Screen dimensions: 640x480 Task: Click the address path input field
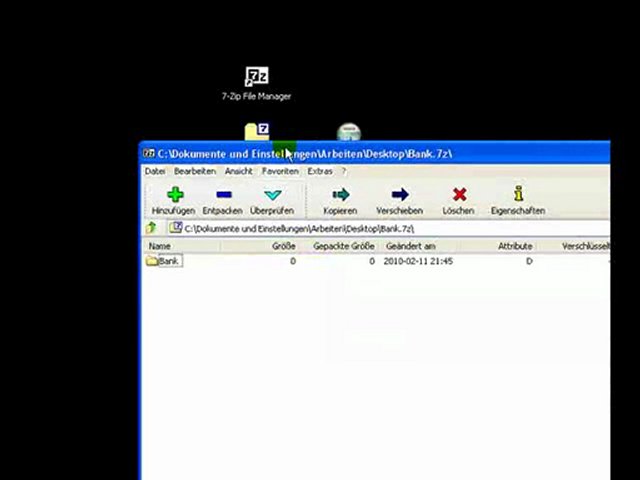coord(390,229)
